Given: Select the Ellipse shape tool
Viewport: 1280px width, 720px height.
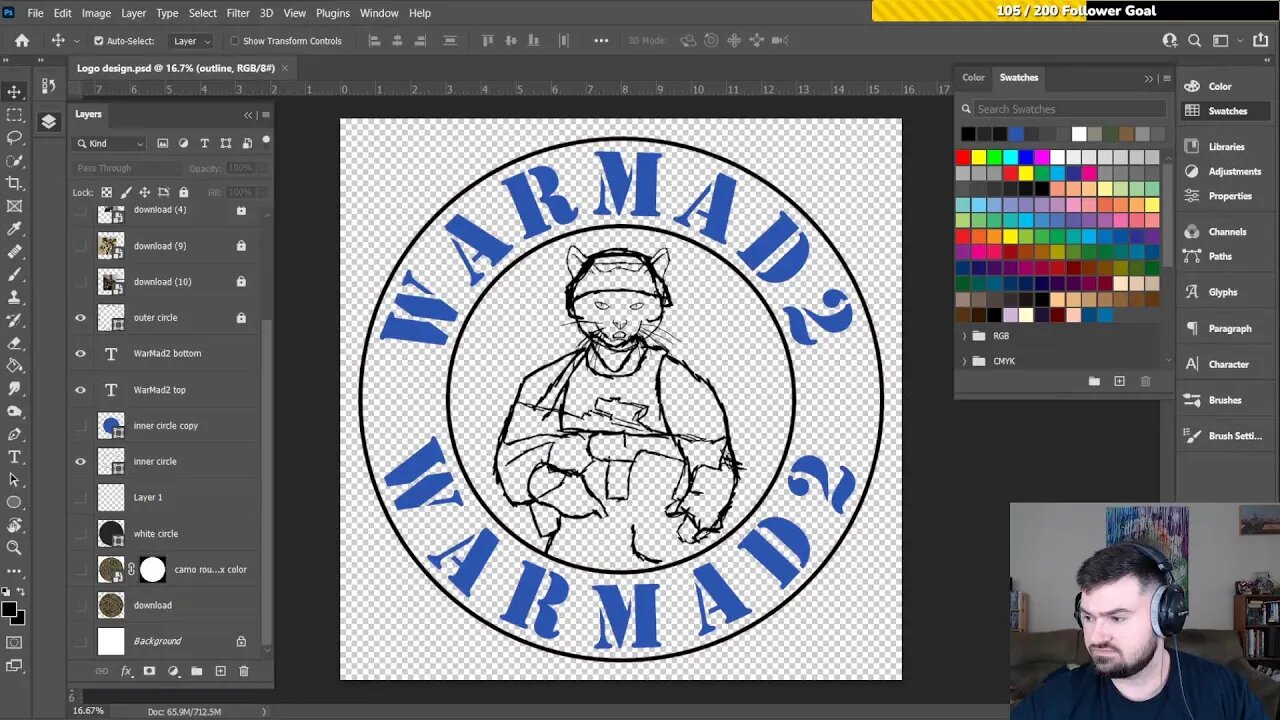Looking at the screenshot, I should (14, 502).
